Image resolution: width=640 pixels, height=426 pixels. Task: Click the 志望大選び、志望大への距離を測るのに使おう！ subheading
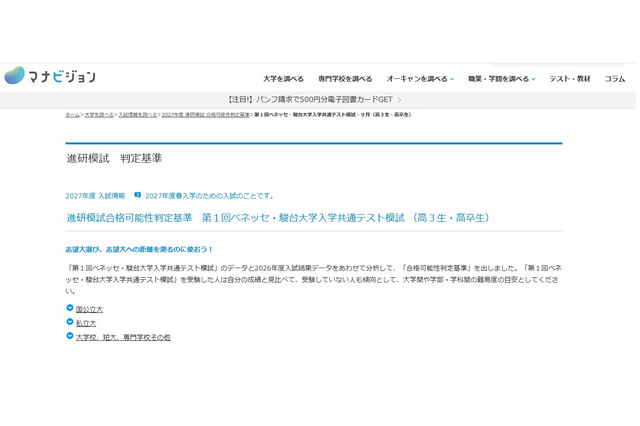tap(139, 249)
